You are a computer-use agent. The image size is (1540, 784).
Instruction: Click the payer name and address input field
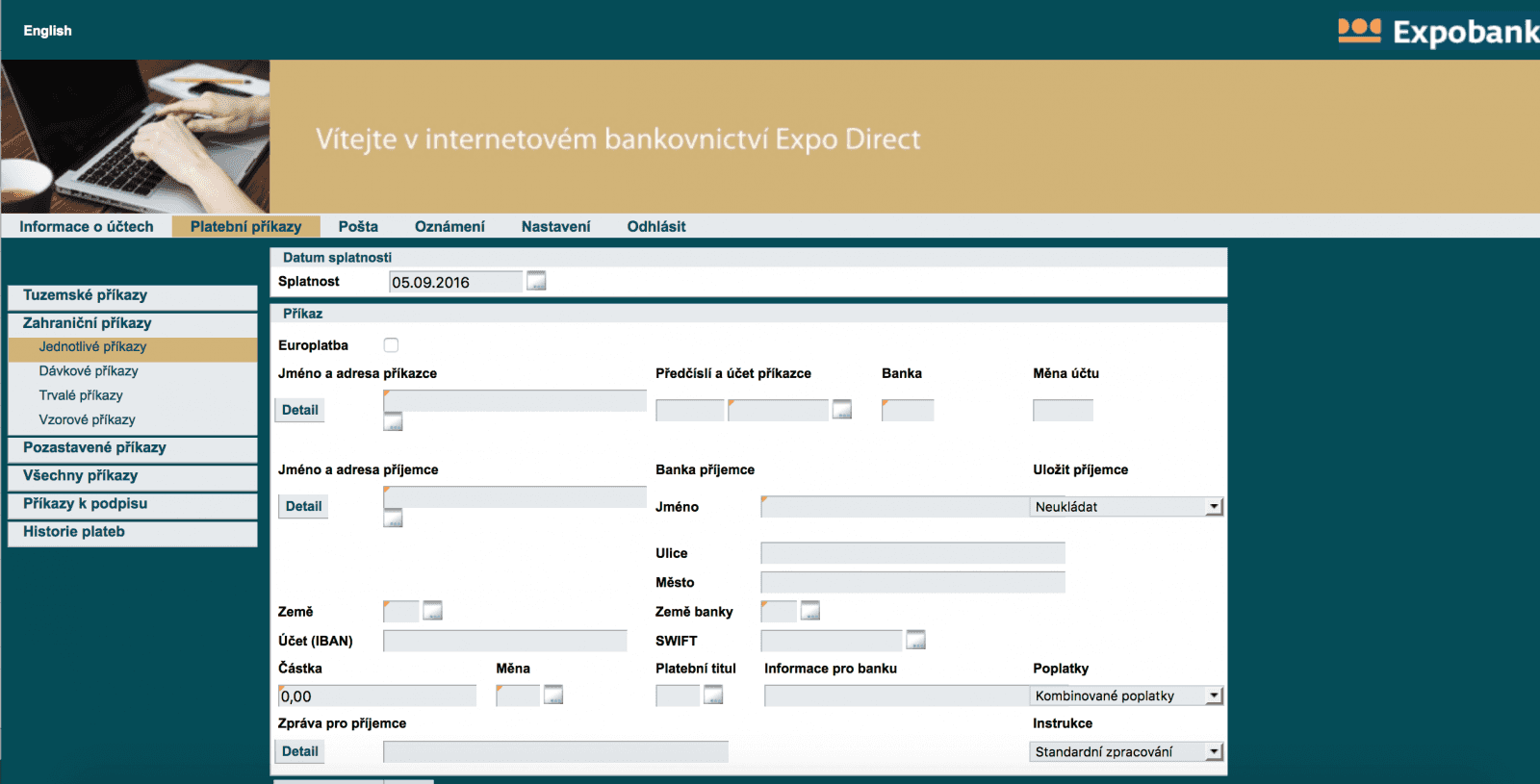pos(515,400)
